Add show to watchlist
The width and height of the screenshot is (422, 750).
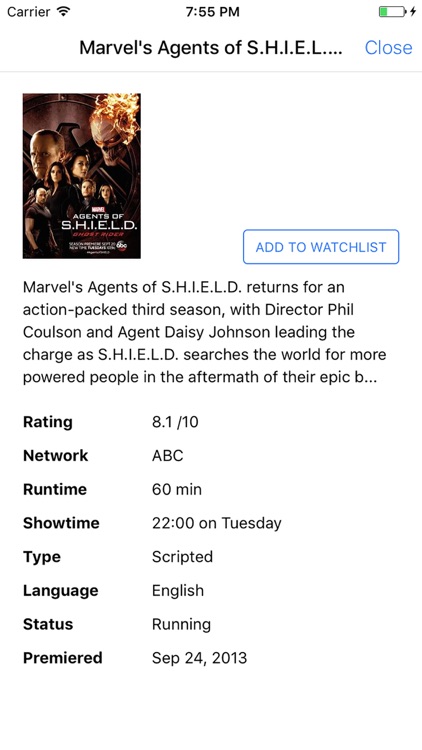(x=321, y=247)
